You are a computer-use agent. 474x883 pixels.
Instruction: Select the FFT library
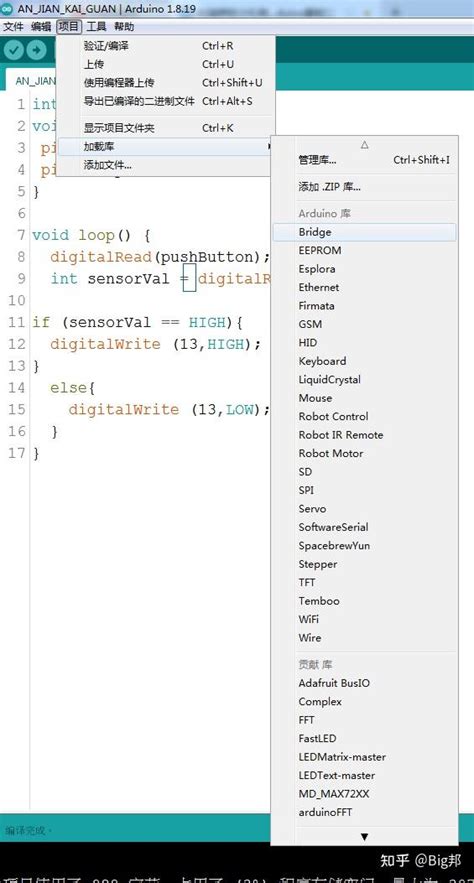(x=364, y=720)
